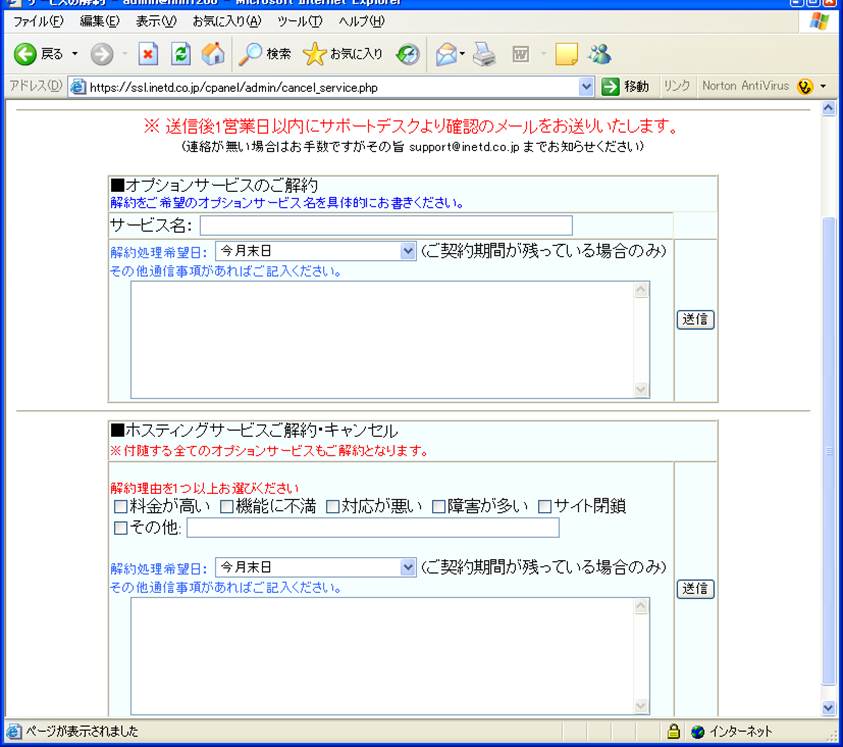843x747 pixels.
Task: Click the Back arrow button in the toolbar
Action: click(x=25, y=54)
